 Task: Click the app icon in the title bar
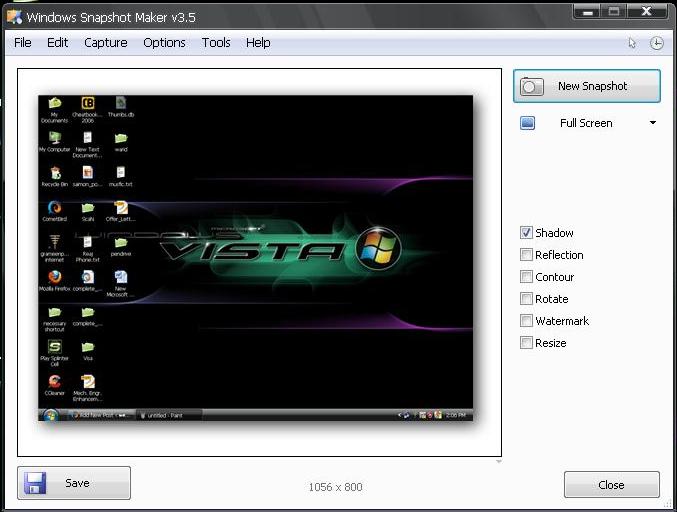13,17
